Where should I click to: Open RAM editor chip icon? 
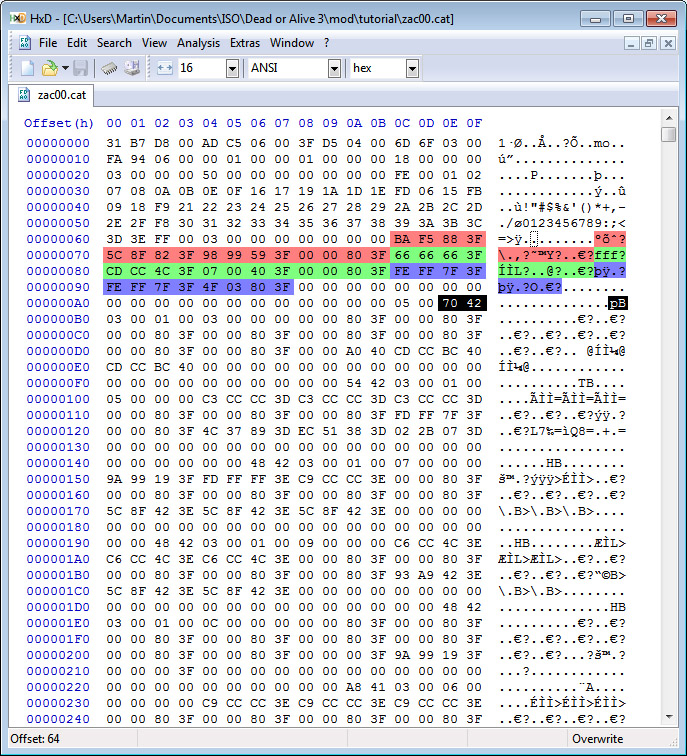[109, 68]
